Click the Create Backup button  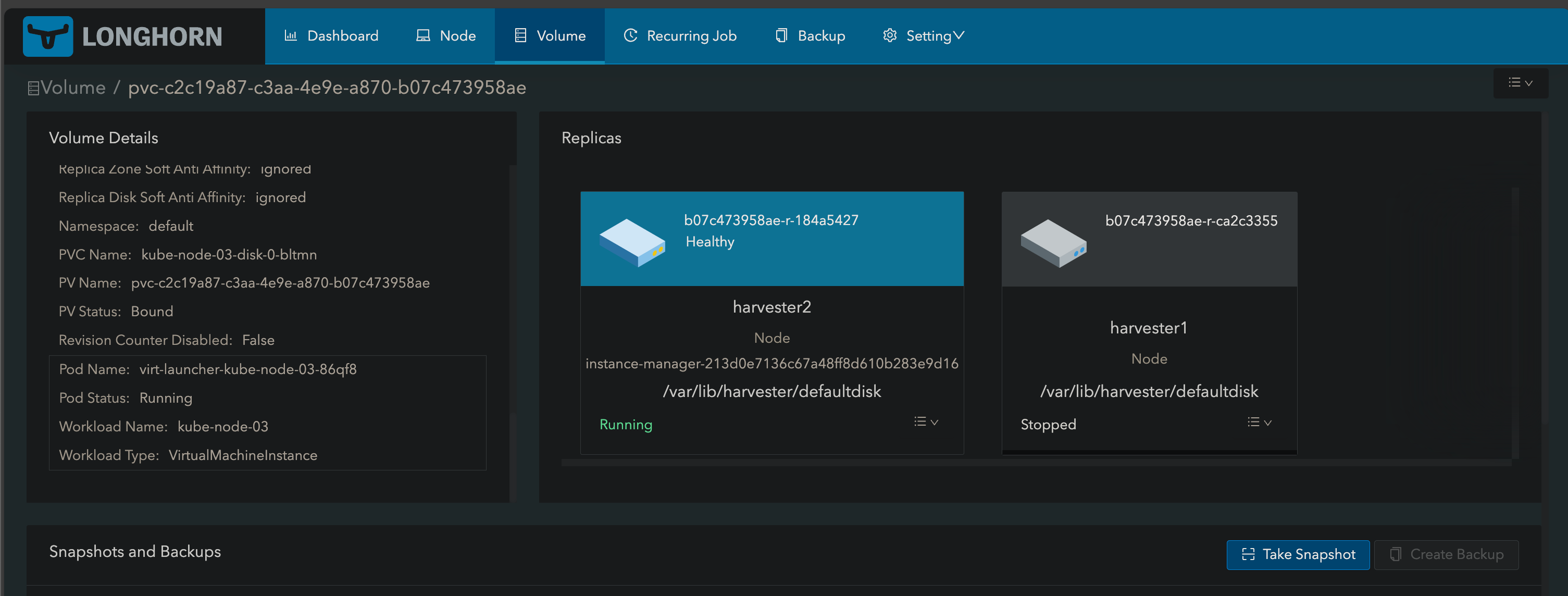[1447, 554]
